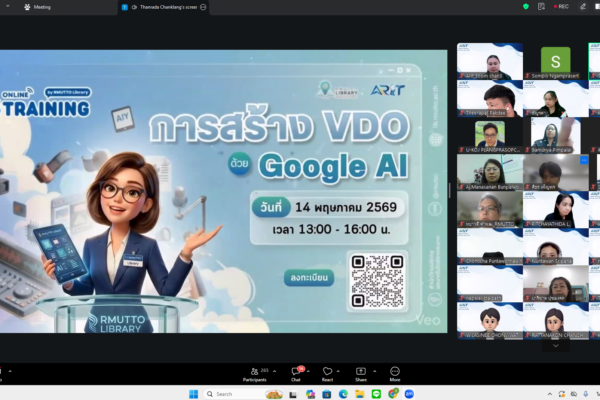This screenshot has height=400, width=600.
Task: Switch to the Meeting tab
Action: [x=37, y=7]
